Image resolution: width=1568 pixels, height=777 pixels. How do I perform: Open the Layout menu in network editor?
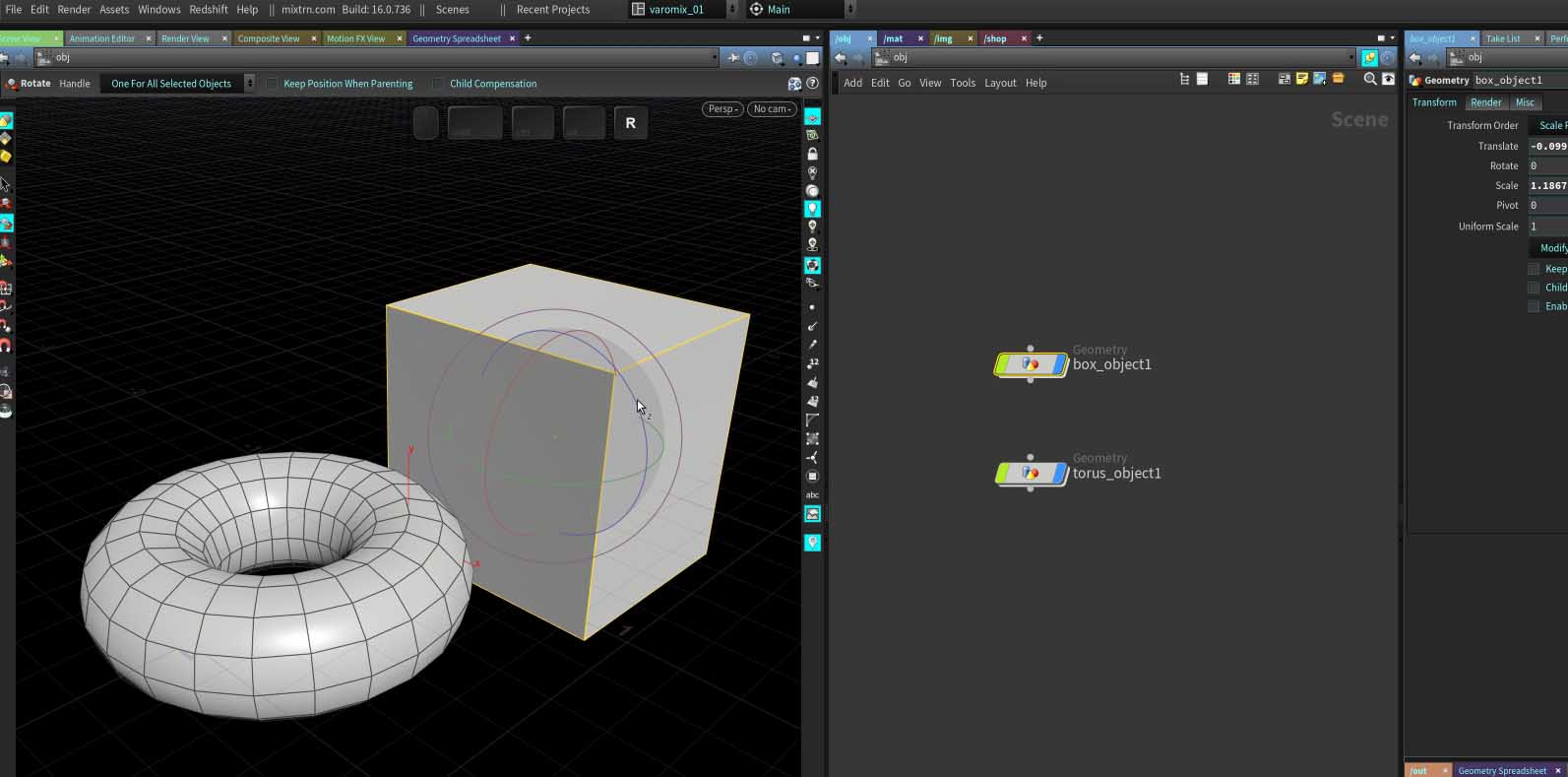click(1000, 83)
